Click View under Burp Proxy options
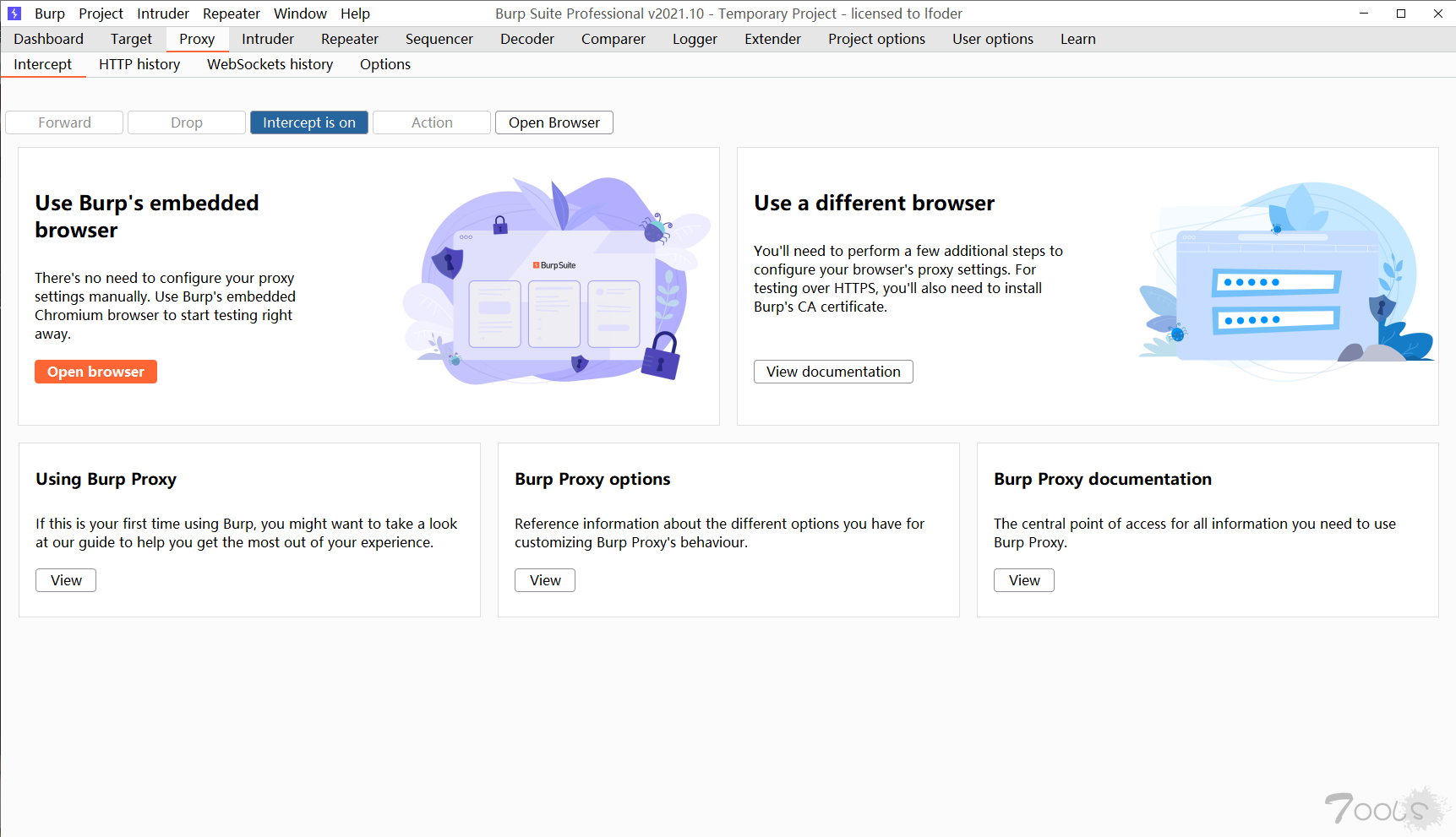Image resolution: width=1456 pixels, height=837 pixels. [x=545, y=580]
